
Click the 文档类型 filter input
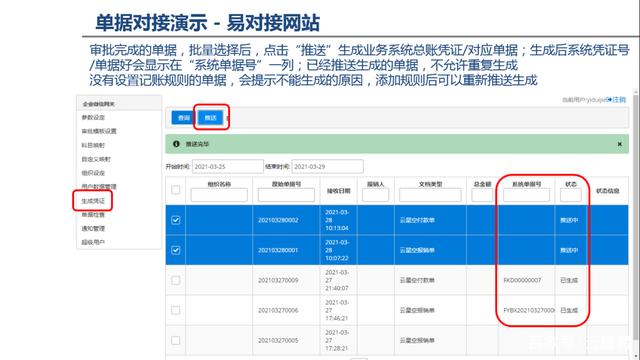[x=430, y=195]
